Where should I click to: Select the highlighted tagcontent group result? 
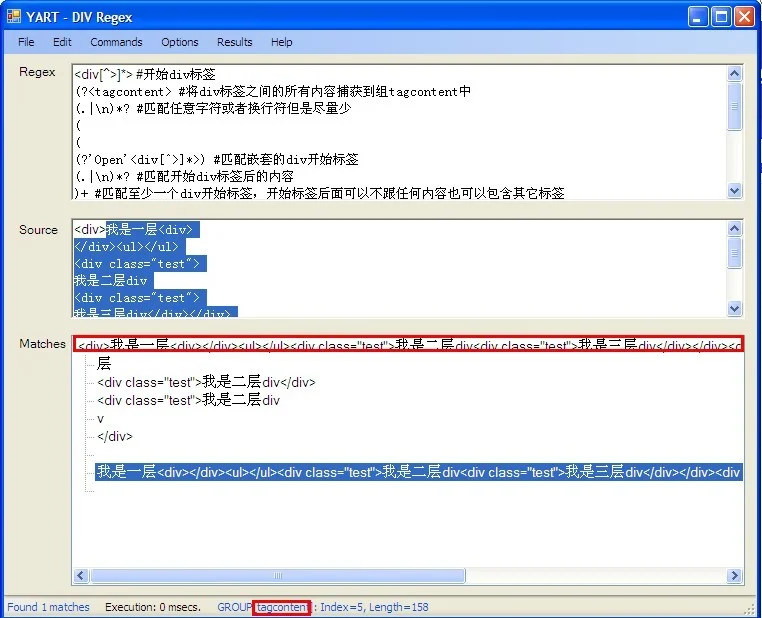pyautogui.click(x=418, y=472)
